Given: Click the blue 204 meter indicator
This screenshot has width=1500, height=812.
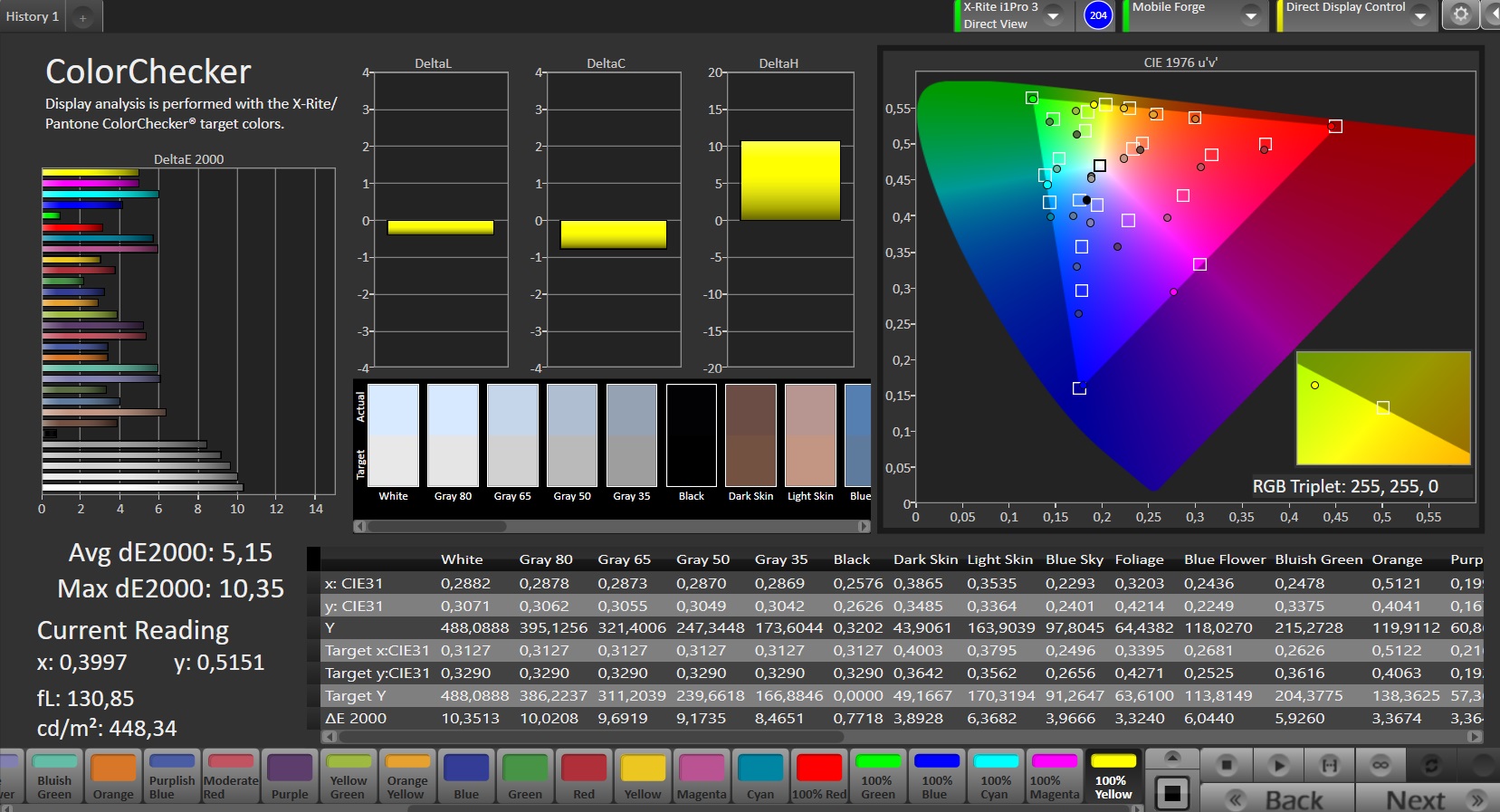Looking at the screenshot, I should tap(1098, 15).
